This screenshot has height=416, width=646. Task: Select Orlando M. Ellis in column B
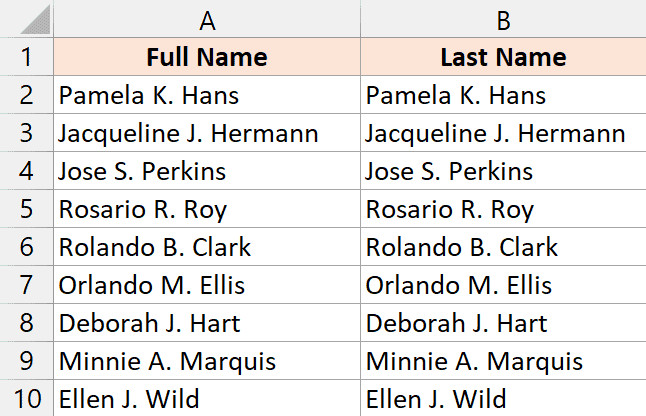pyautogui.click(x=458, y=286)
